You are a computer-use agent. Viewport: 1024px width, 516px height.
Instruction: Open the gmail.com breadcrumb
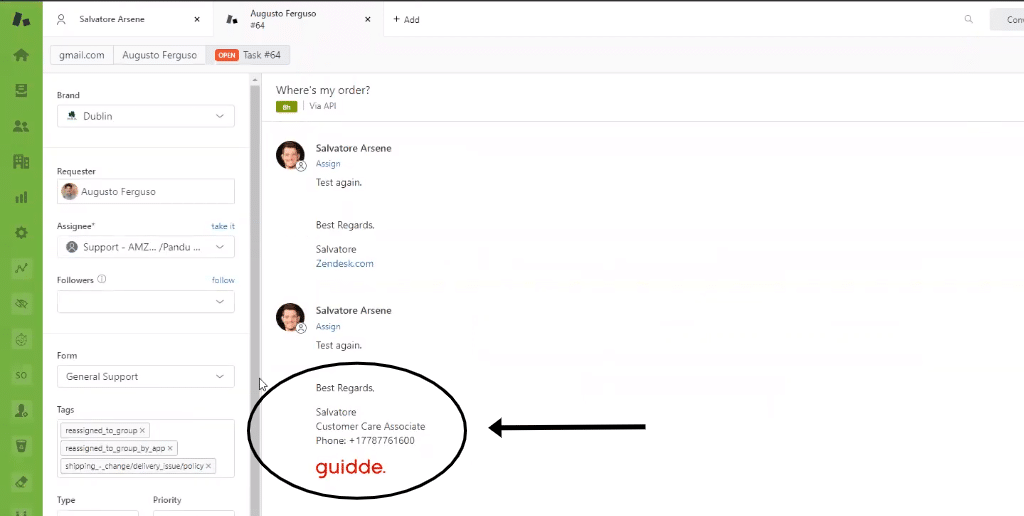pos(82,55)
